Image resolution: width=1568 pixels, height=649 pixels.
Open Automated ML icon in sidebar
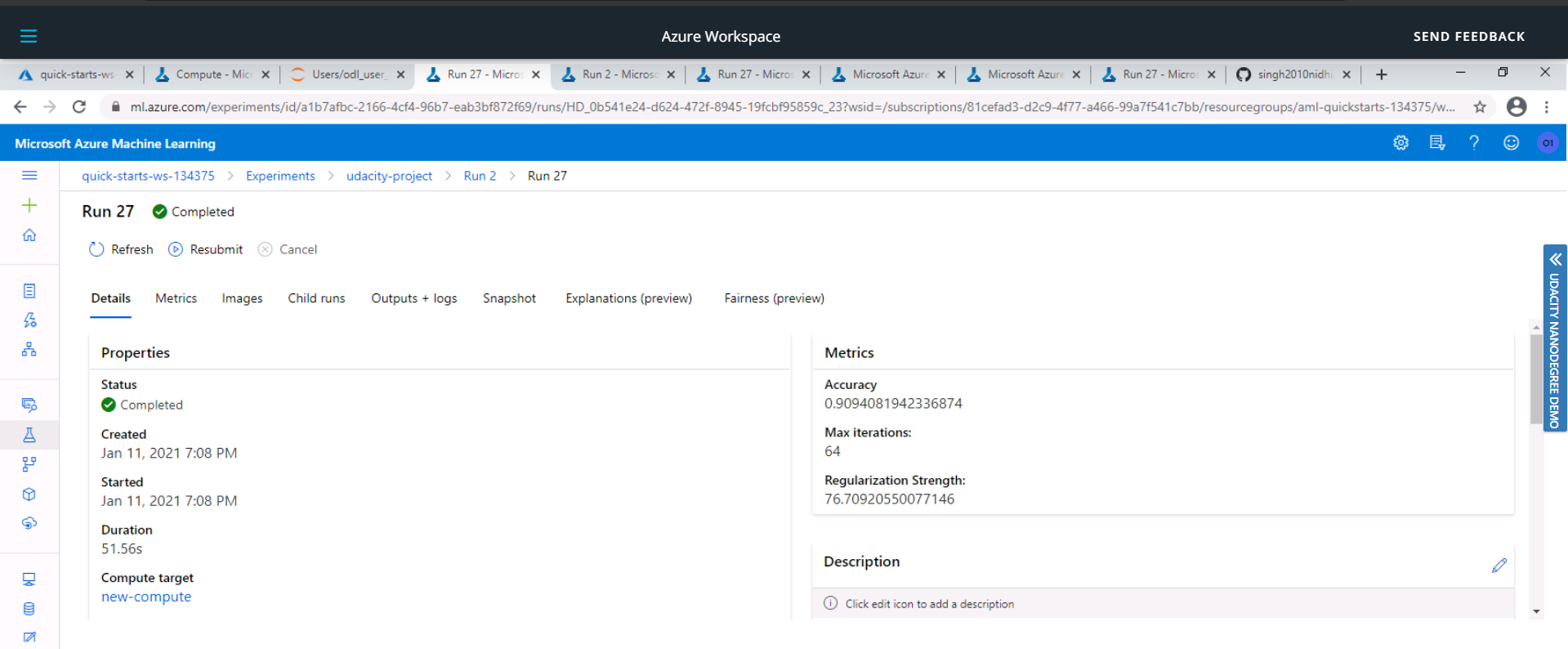29,320
